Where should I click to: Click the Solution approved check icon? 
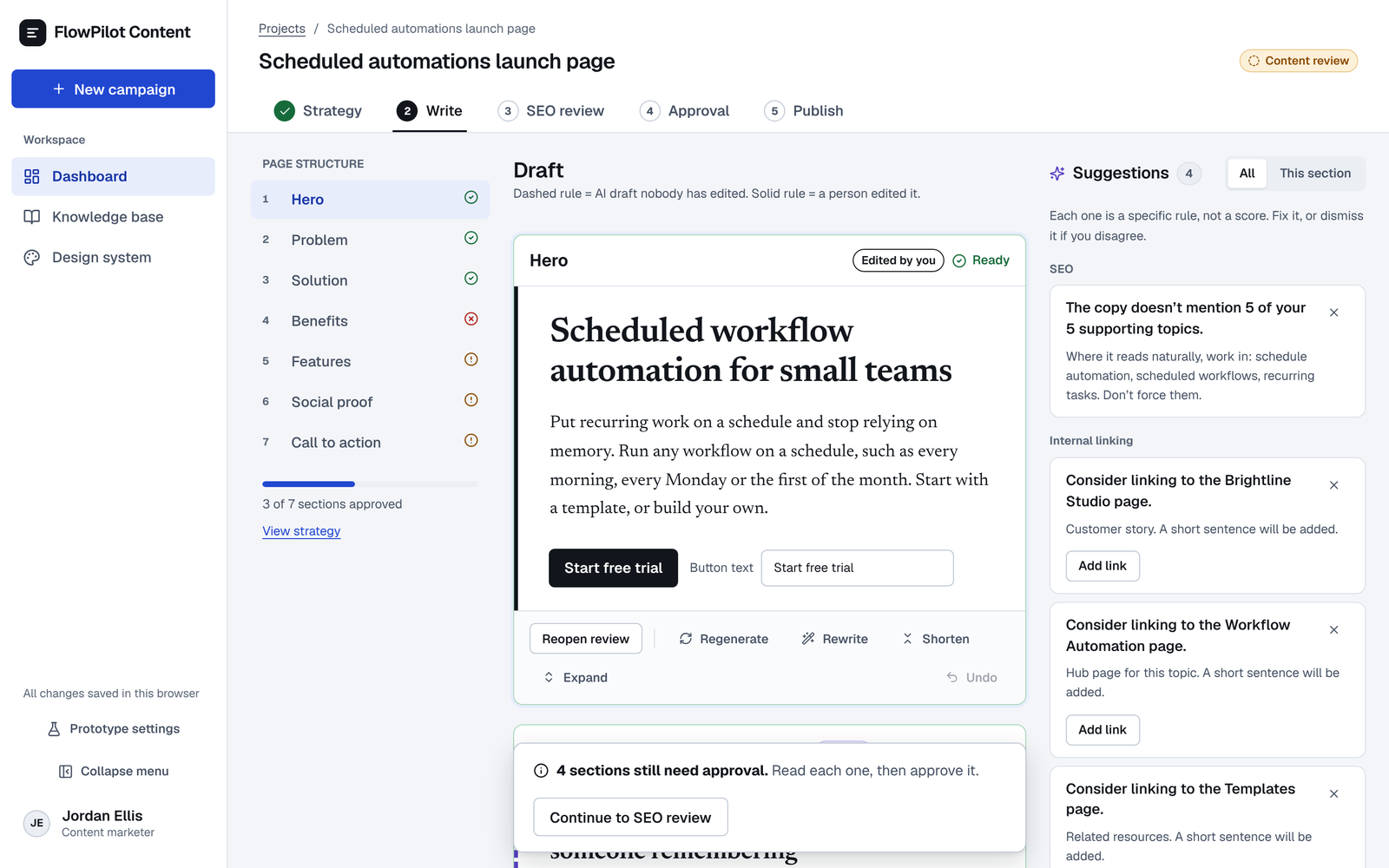(x=471, y=279)
